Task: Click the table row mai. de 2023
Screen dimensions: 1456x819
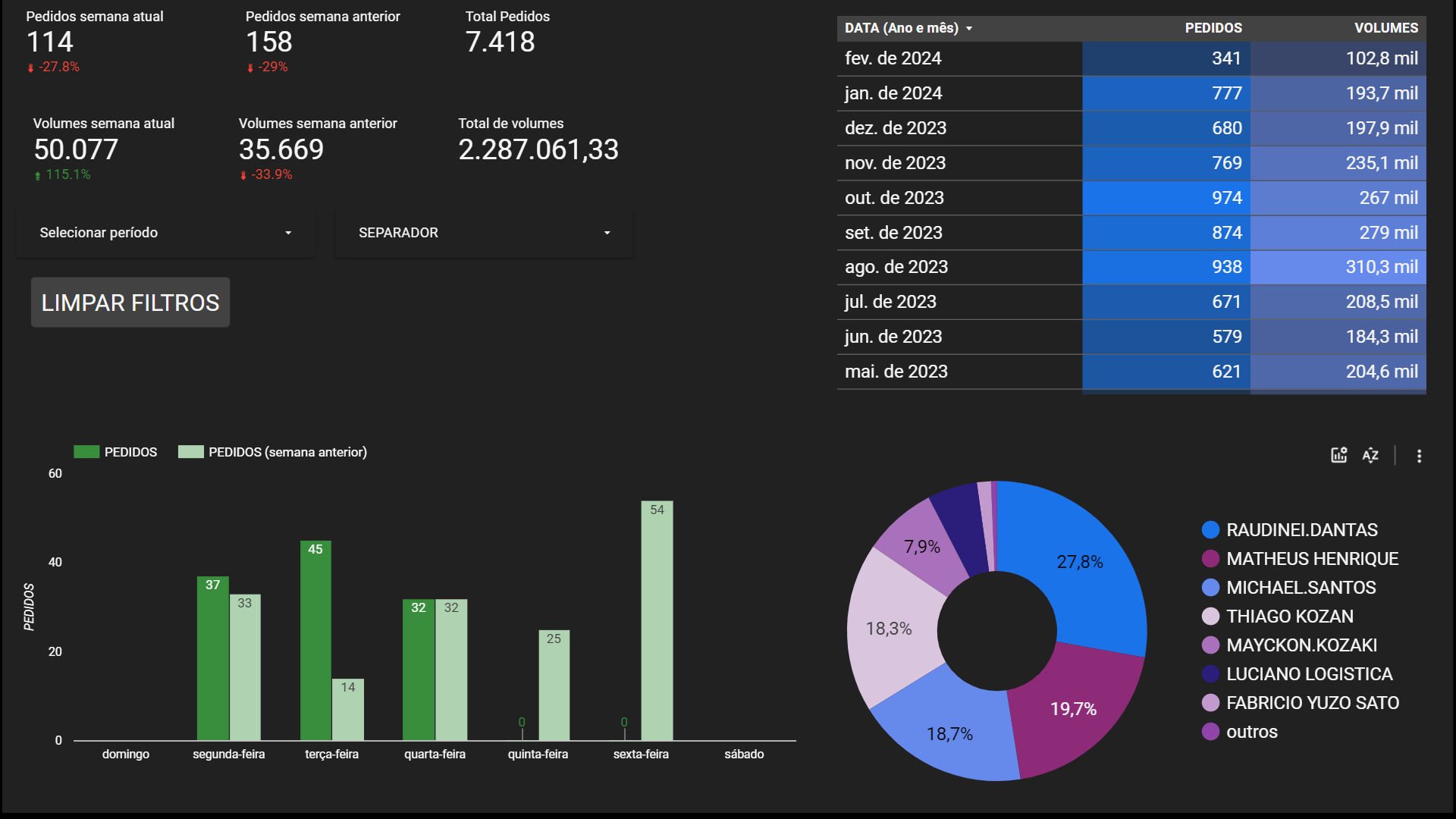Action: tap(1131, 372)
